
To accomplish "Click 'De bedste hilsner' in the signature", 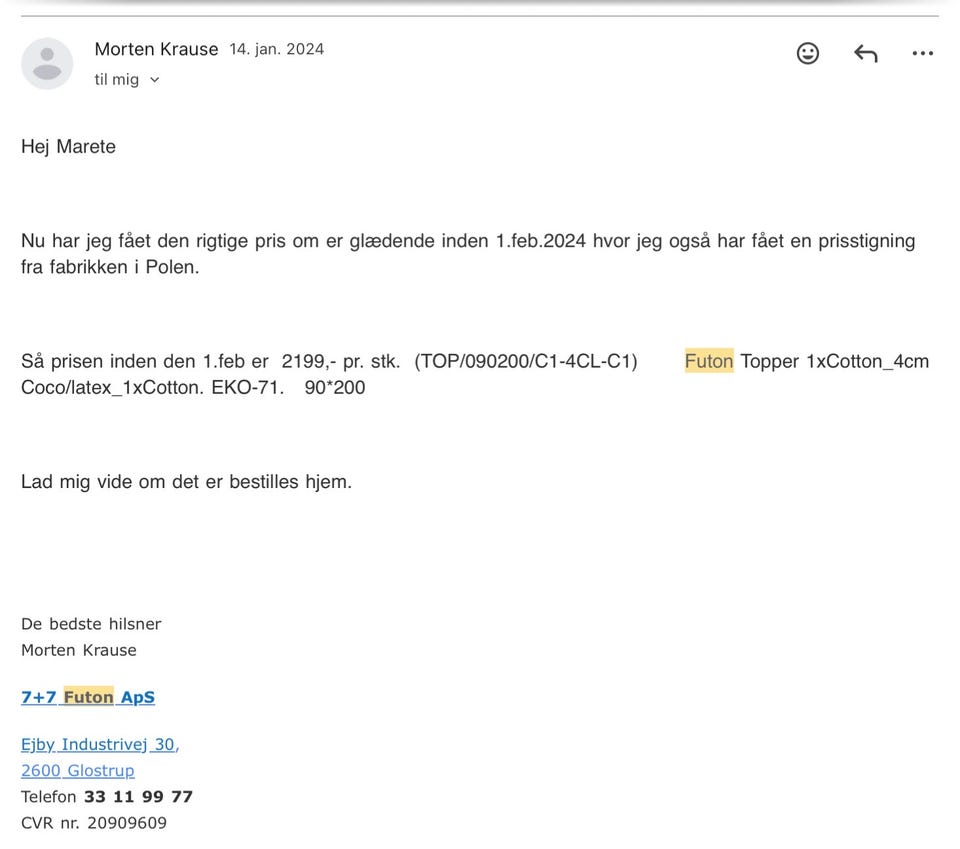I will (x=91, y=624).
